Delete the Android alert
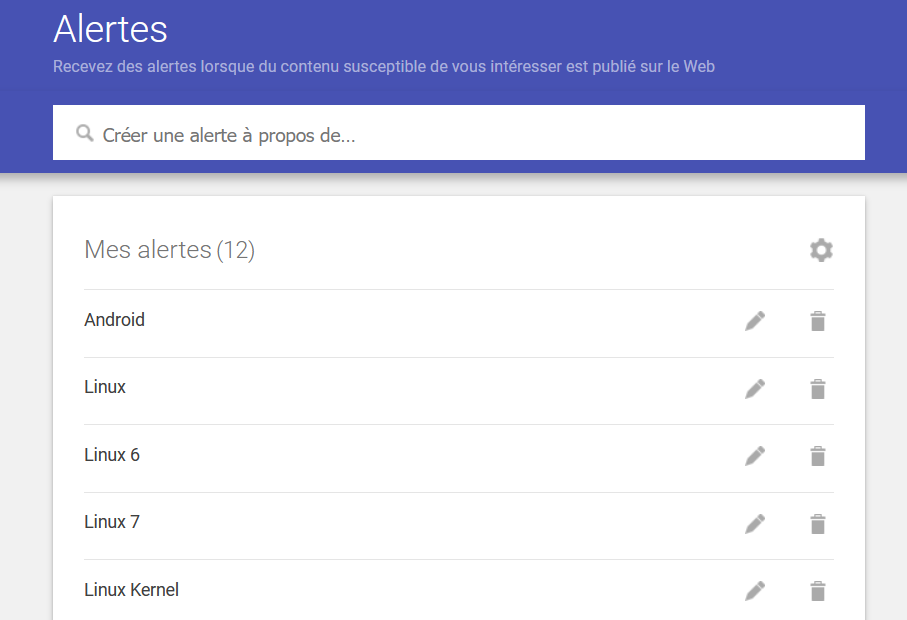This screenshot has height=620, width=907. [x=818, y=321]
